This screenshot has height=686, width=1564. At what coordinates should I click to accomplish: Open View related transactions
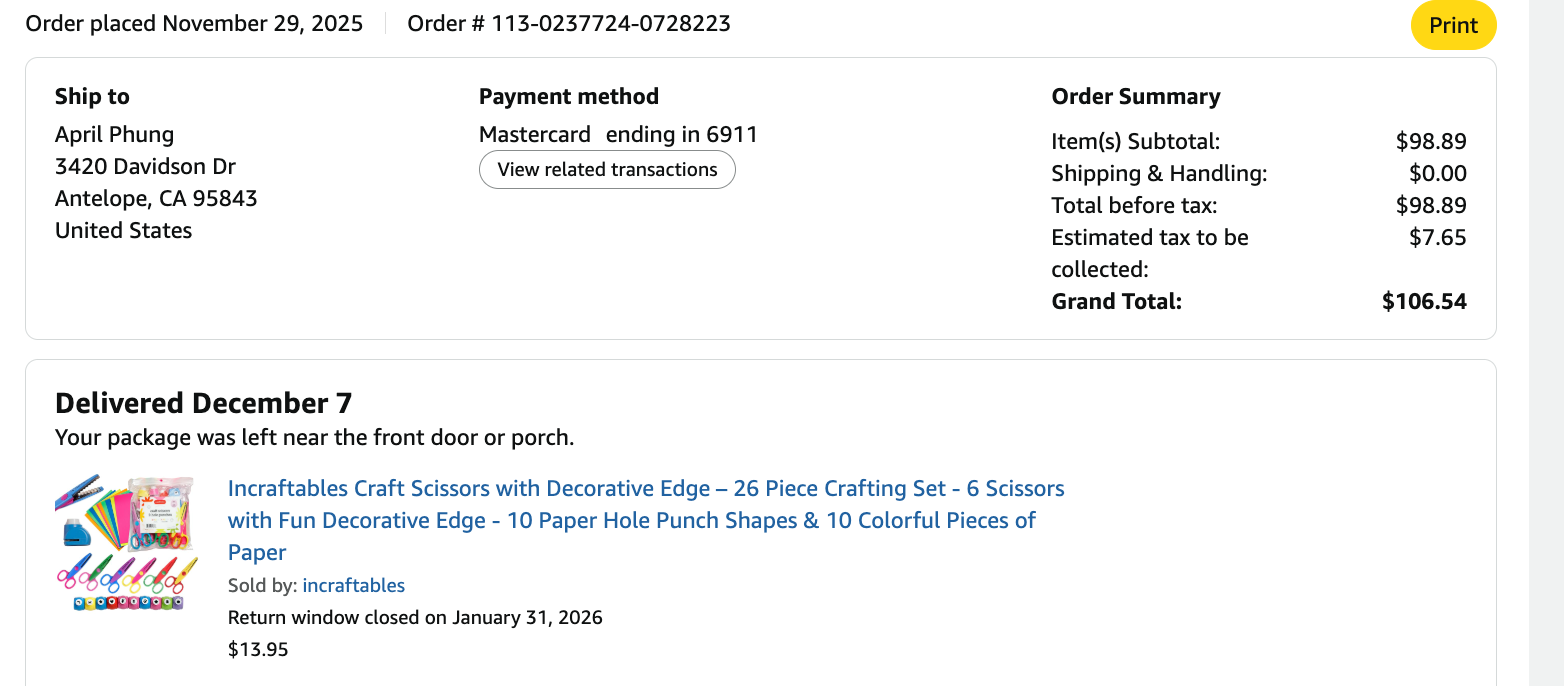607,170
